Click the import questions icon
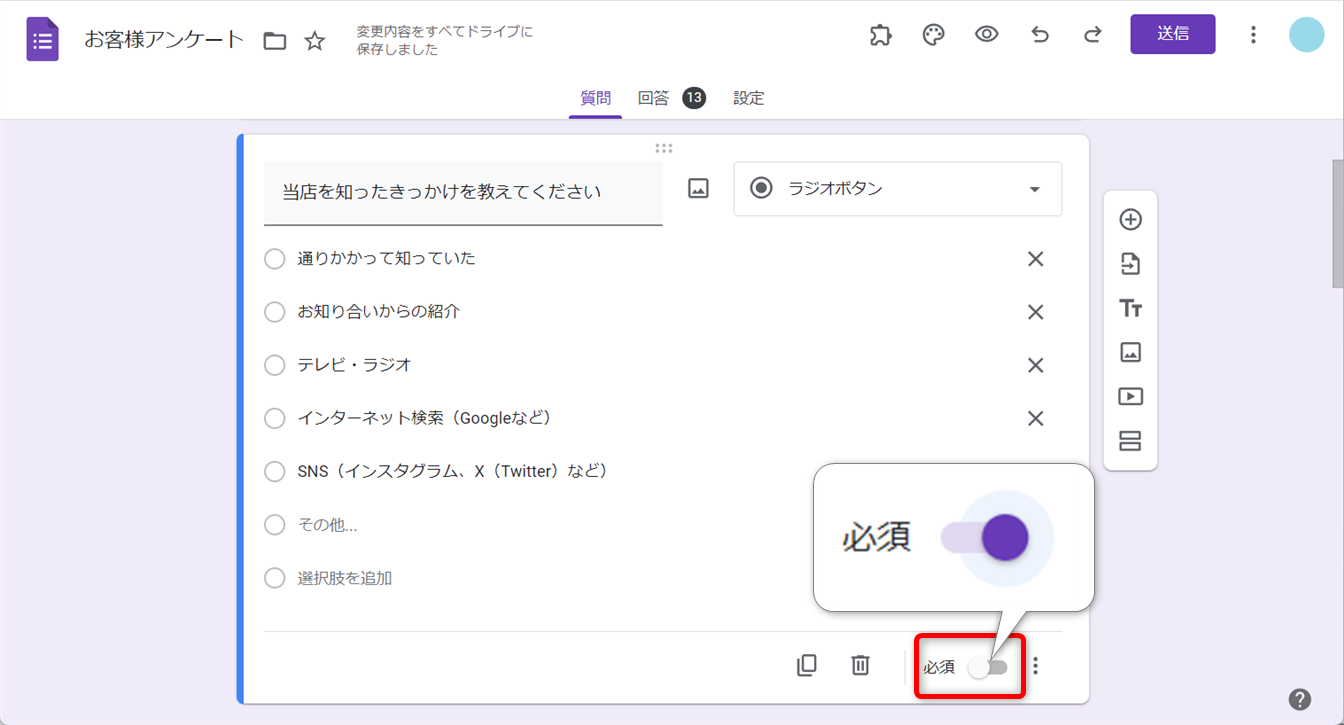 click(1130, 264)
